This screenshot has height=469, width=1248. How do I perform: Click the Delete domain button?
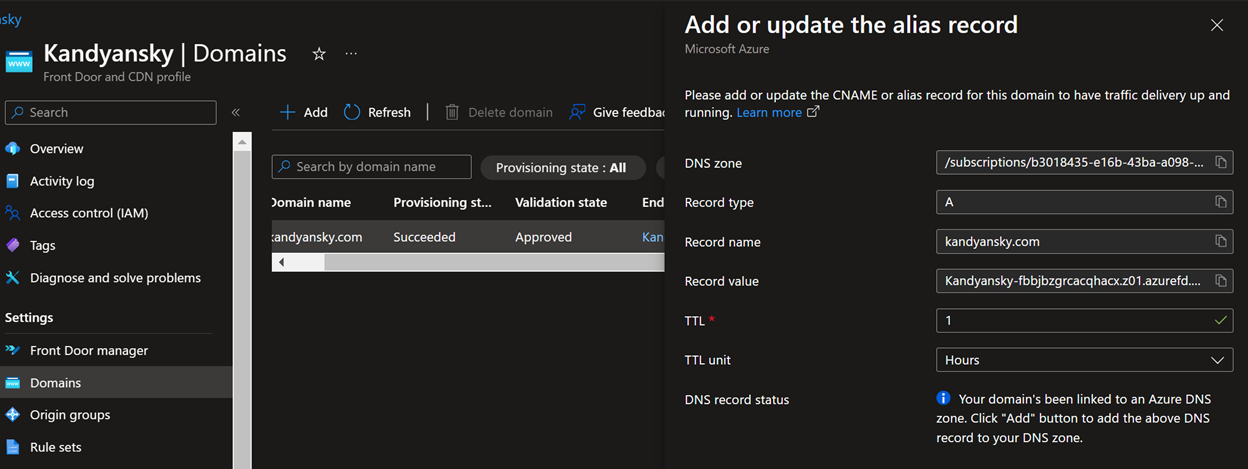(499, 112)
